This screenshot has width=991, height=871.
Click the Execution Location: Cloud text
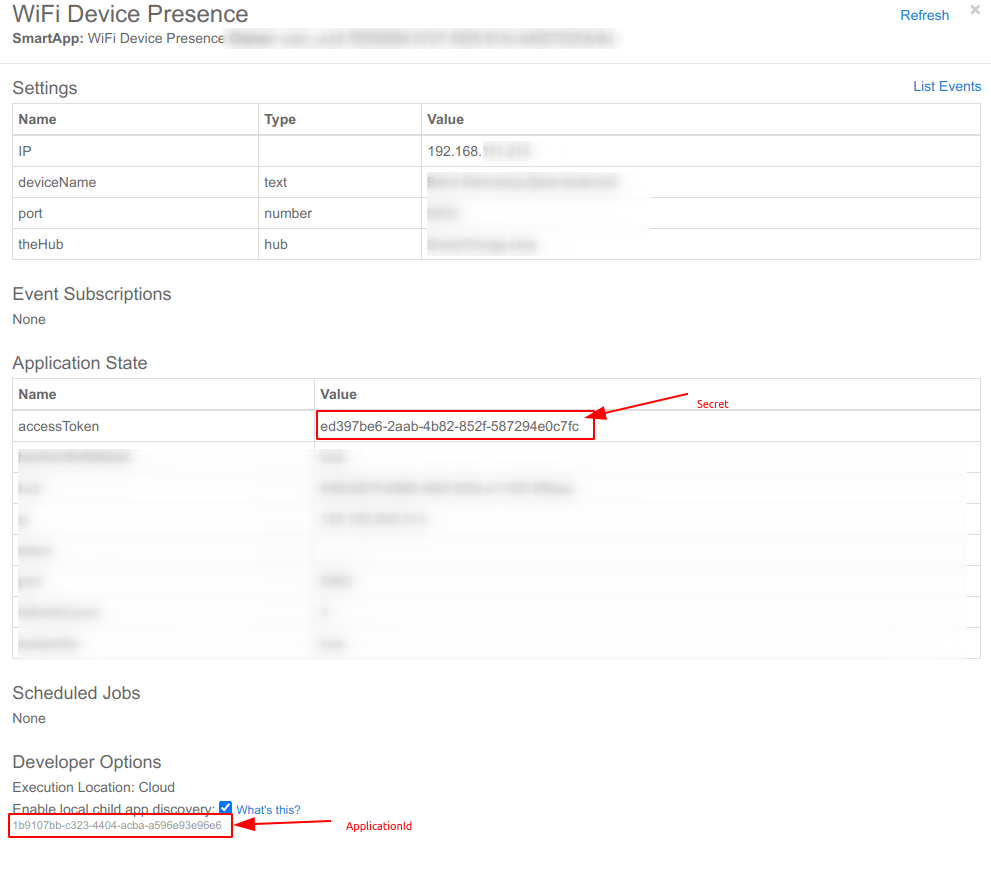click(x=94, y=787)
